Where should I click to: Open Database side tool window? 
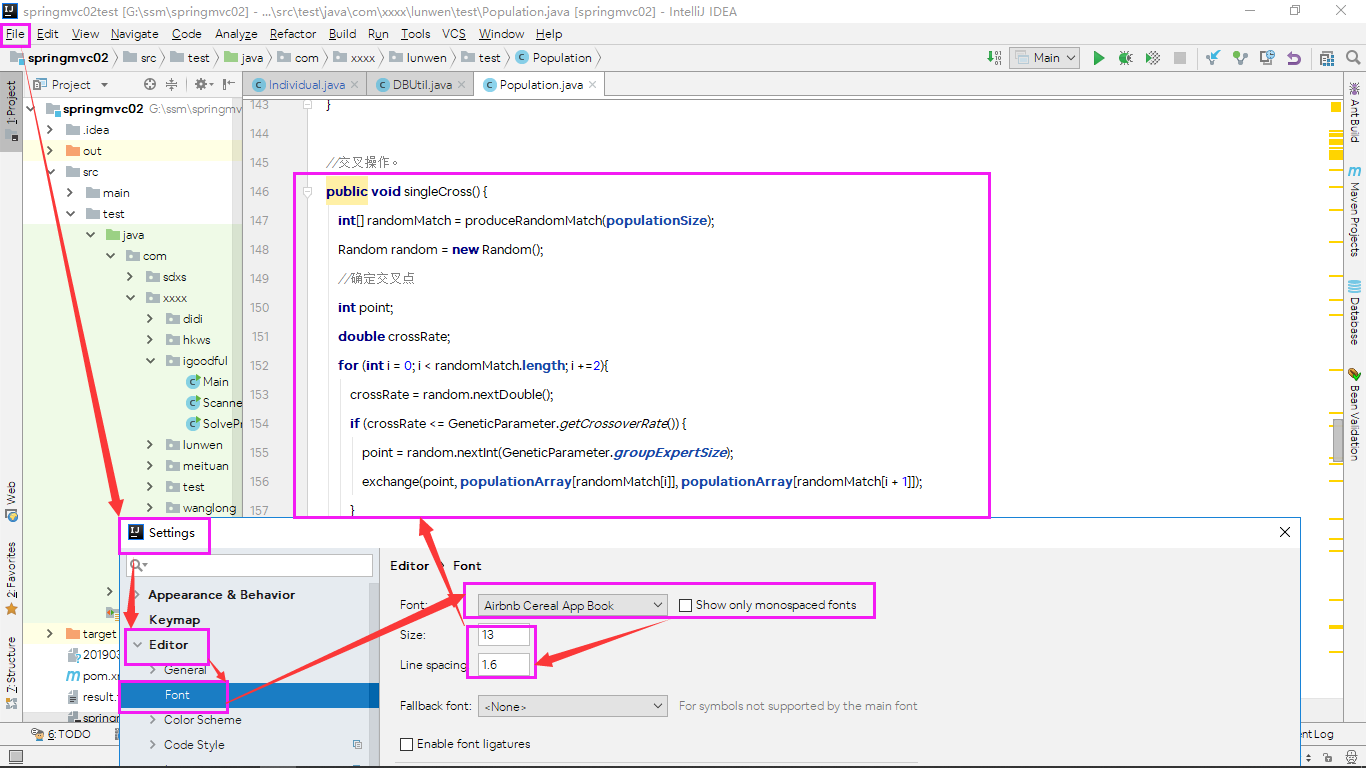tap(1355, 312)
